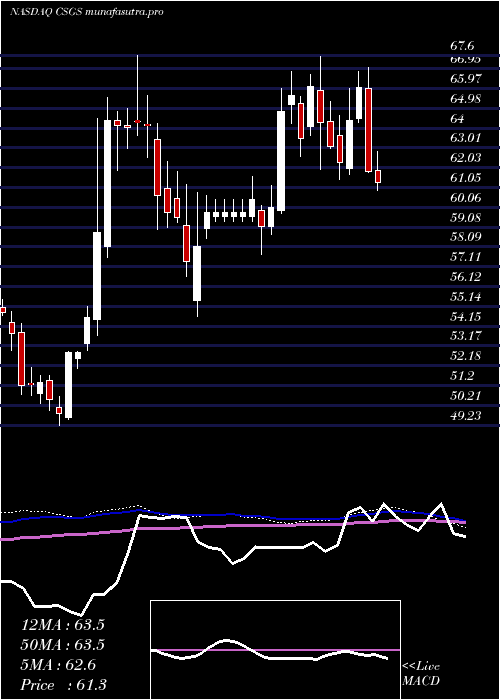Image resolution: width=500 pixels, height=700 pixels.
Task: Click the NASDAQ CSGS munafasutra.pro title text
Action: 86,12
